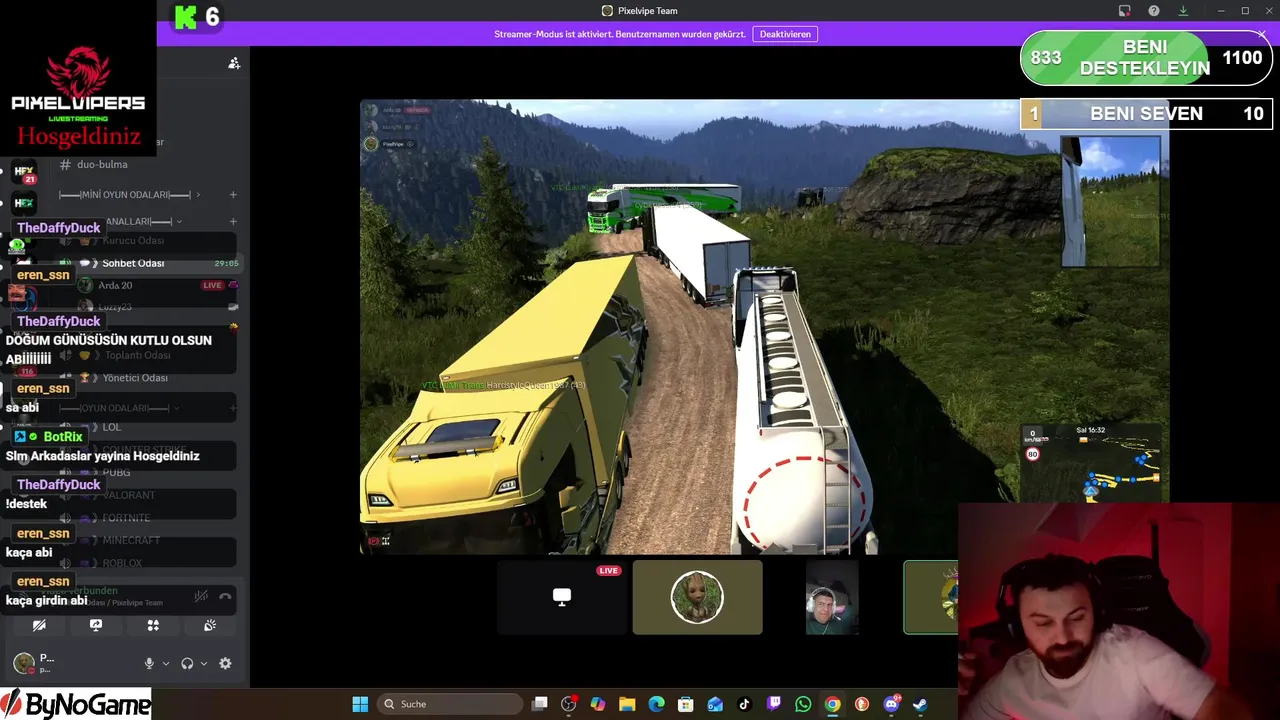Open Task View on the taskbar
Screen dimensions: 1280x720
(540, 704)
